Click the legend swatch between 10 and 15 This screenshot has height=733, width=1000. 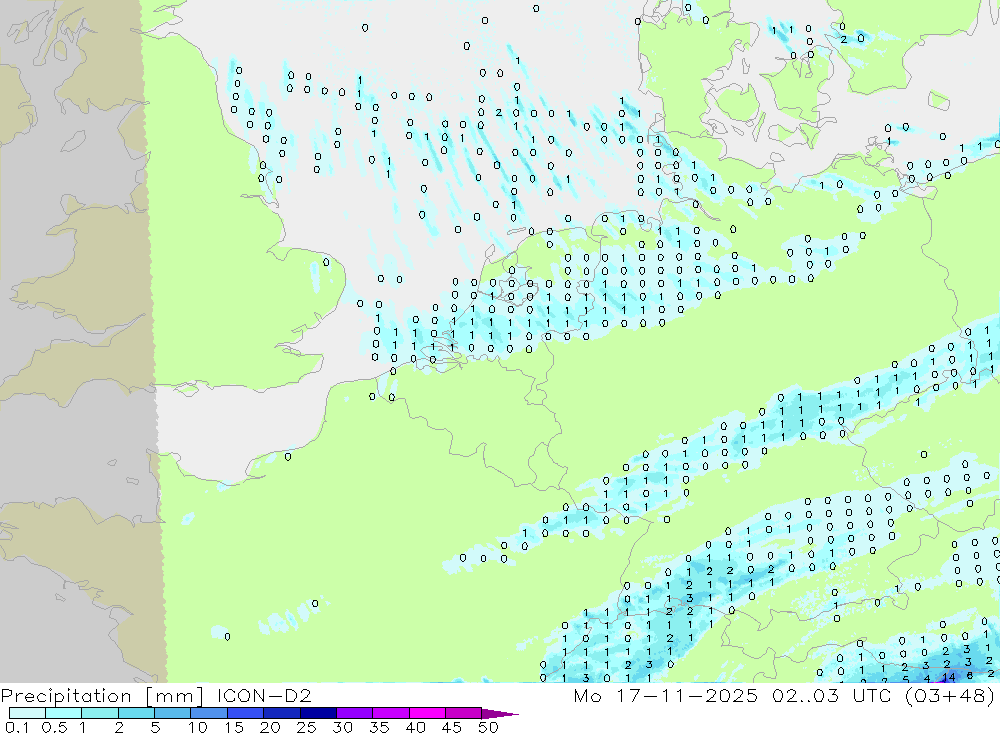coord(209,713)
